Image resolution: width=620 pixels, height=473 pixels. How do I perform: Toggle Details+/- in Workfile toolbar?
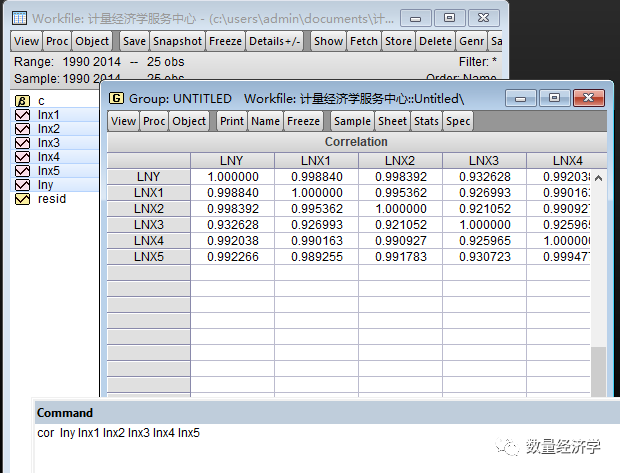pyautogui.click(x=274, y=41)
